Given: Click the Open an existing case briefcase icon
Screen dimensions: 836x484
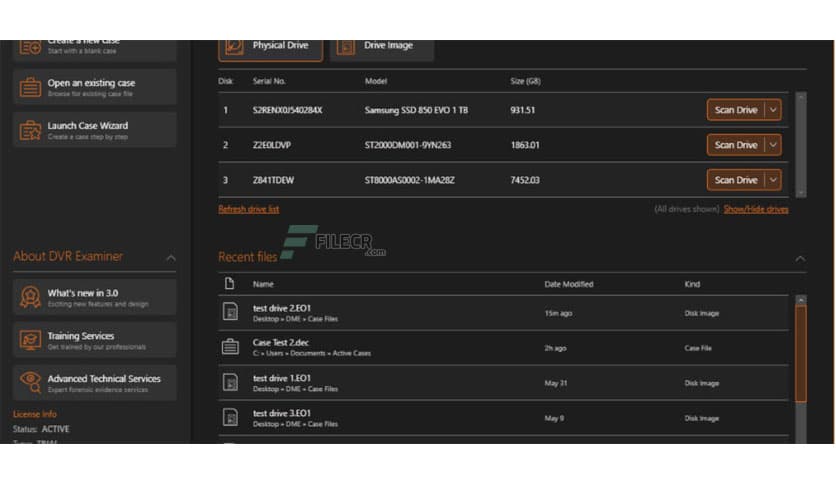Looking at the screenshot, I should pos(30,87).
